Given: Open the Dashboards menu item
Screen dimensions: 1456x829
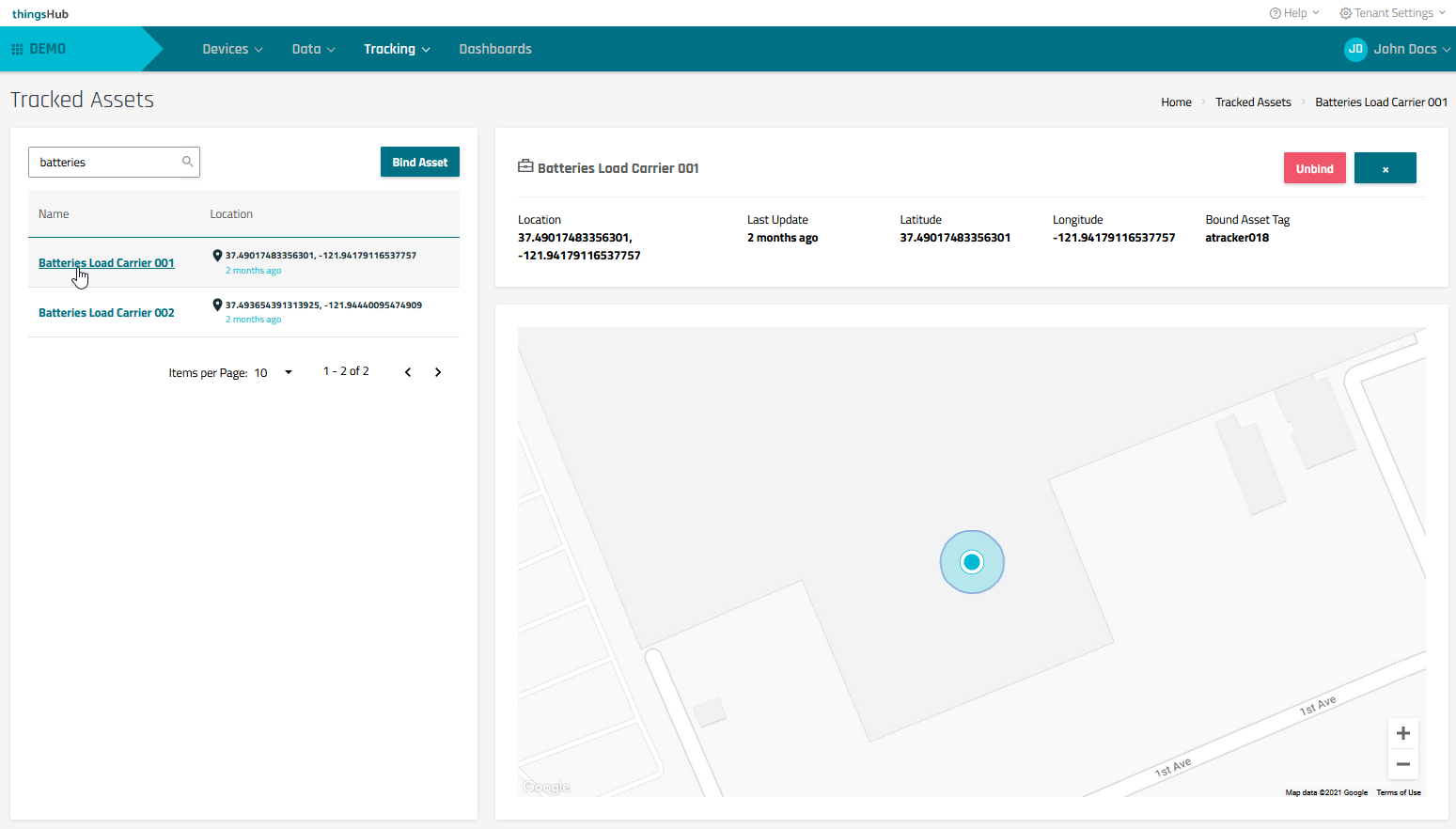Looking at the screenshot, I should 495,49.
